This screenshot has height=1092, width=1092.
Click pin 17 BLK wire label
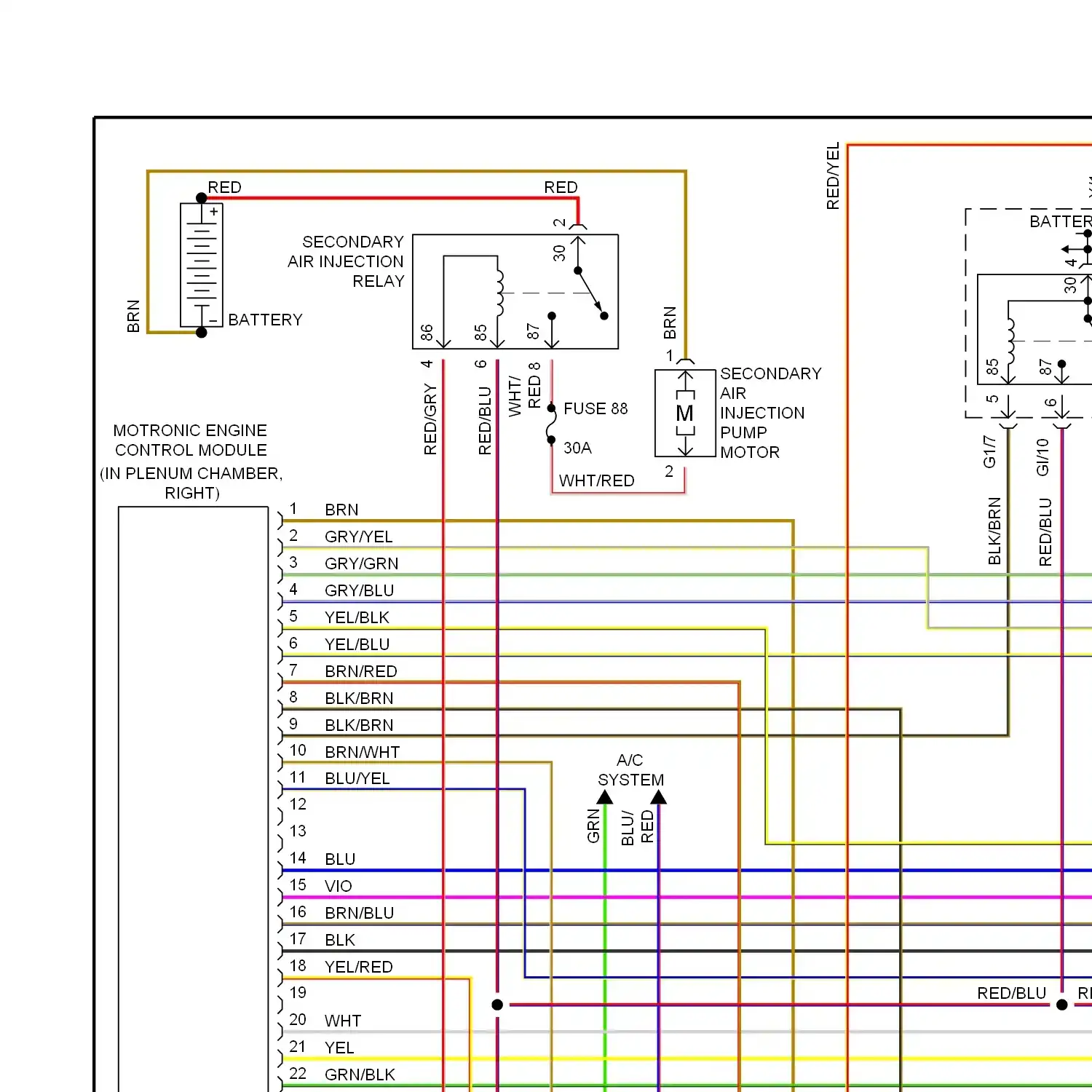tap(340, 940)
